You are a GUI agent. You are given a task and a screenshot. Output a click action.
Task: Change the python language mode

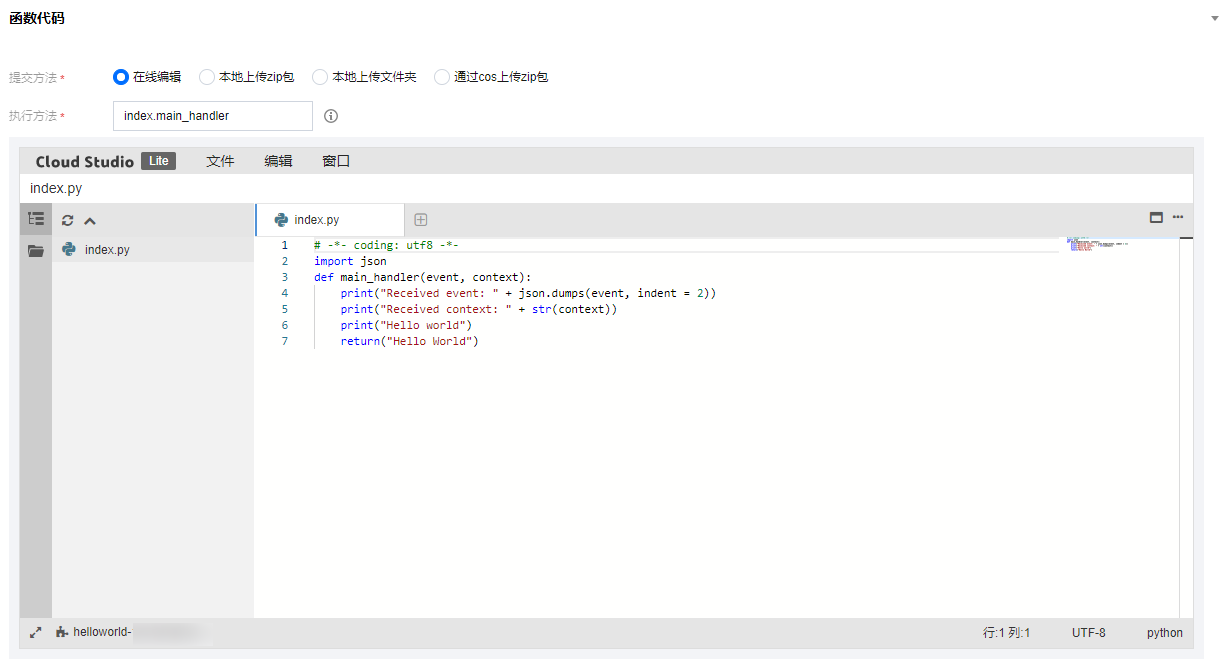click(x=1165, y=633)
